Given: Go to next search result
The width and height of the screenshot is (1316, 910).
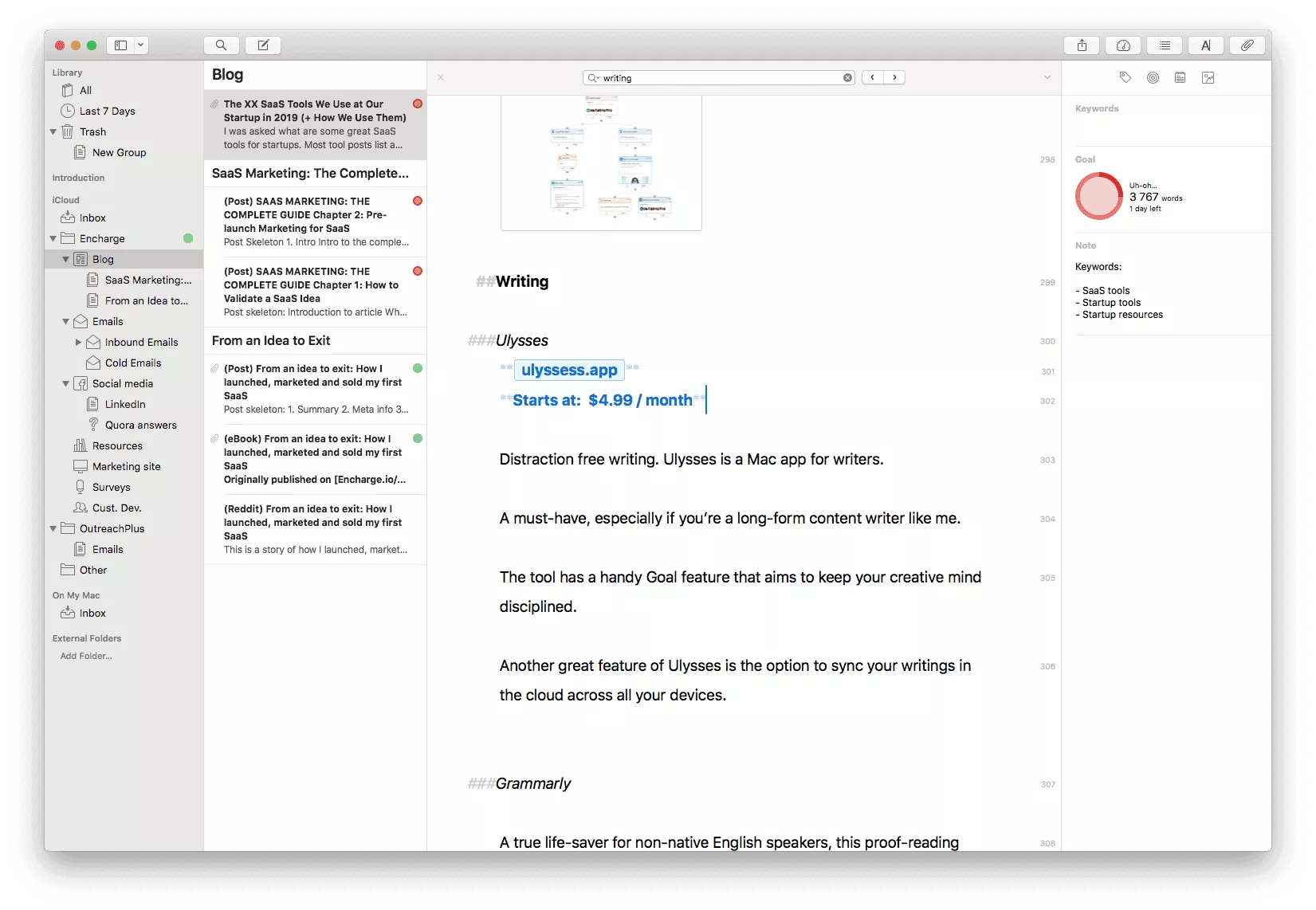Looking at the screenshot, I should 894,77.
